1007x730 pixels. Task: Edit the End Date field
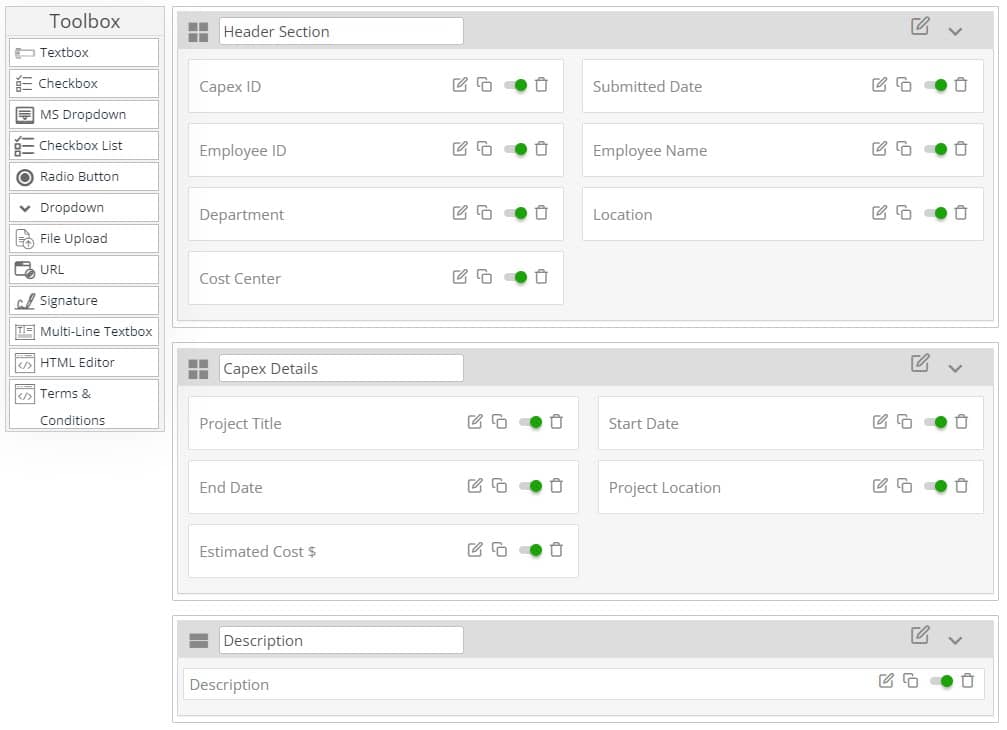click(475, 486)
